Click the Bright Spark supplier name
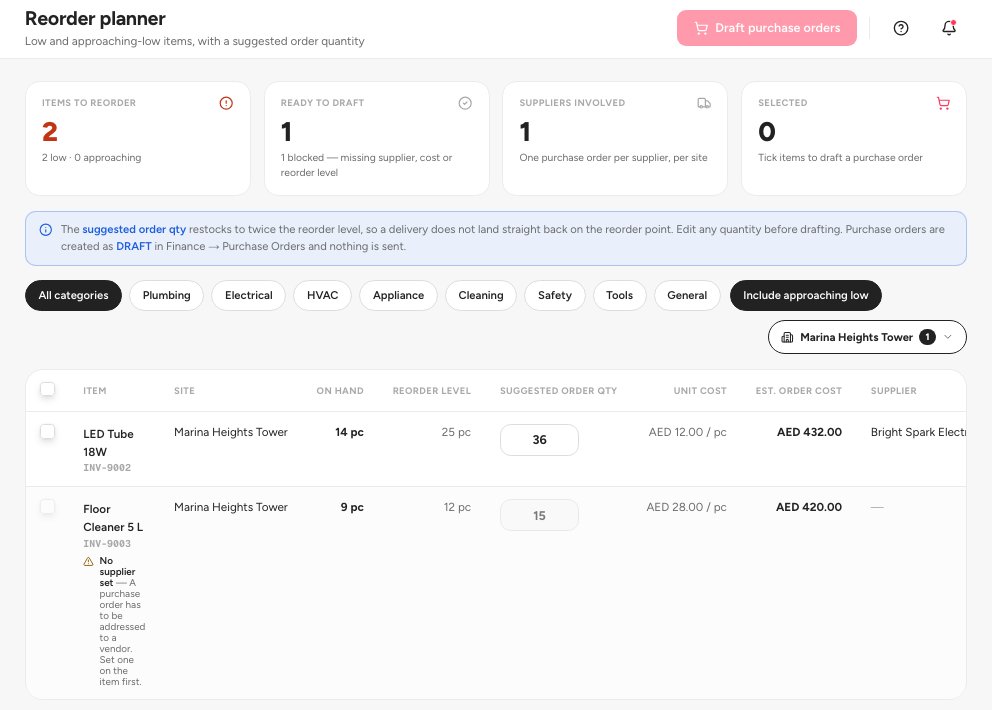The width and height of the screenshot is (992, 710). click(918, 432)
